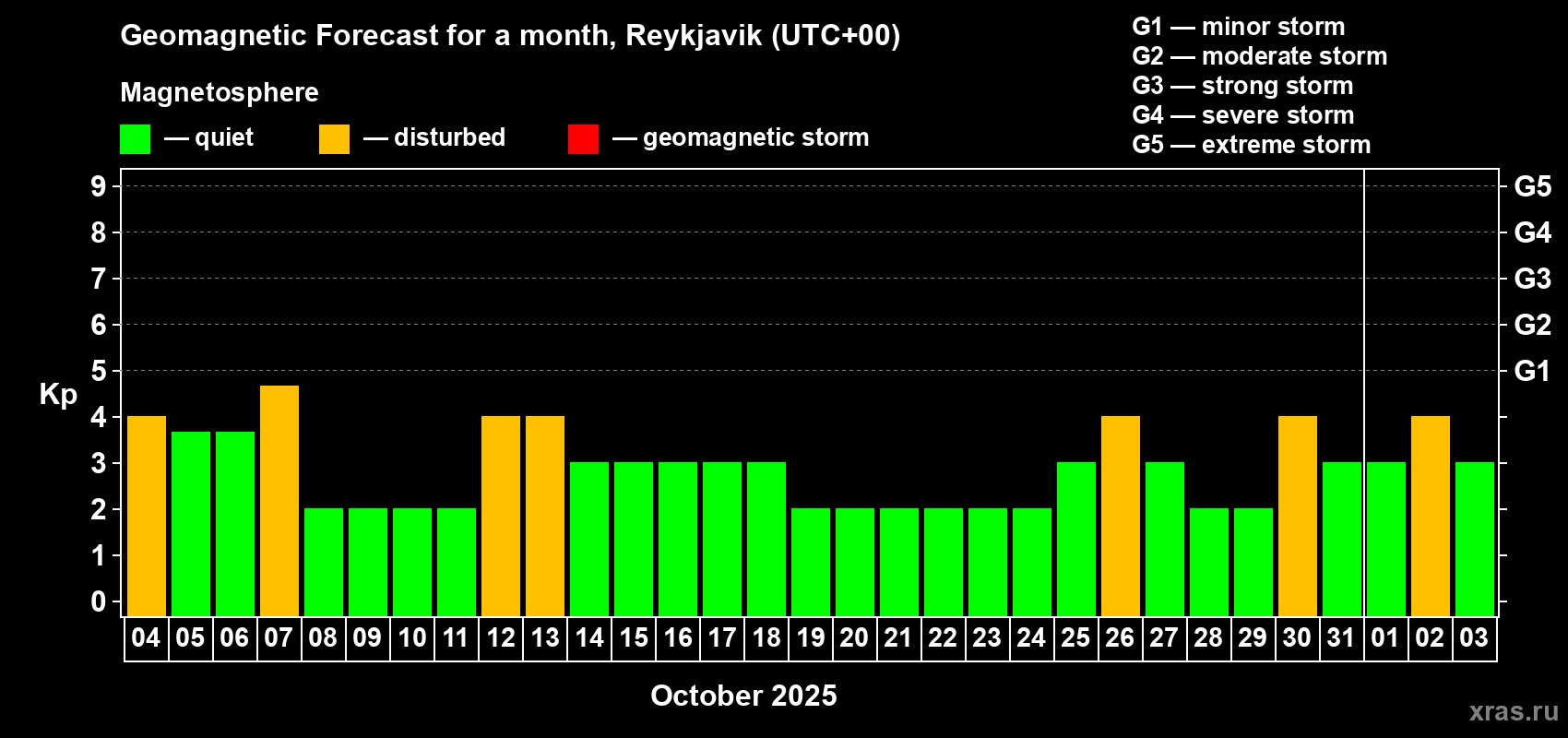The image size is (1568, 738).
Task: Click date label 15 on the axis
Action: tap(633, 637)
